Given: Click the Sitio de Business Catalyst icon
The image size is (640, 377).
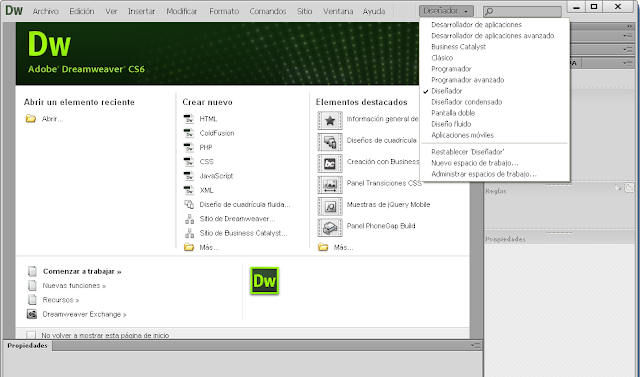Looking at the screenshot, I should [189, 233].
